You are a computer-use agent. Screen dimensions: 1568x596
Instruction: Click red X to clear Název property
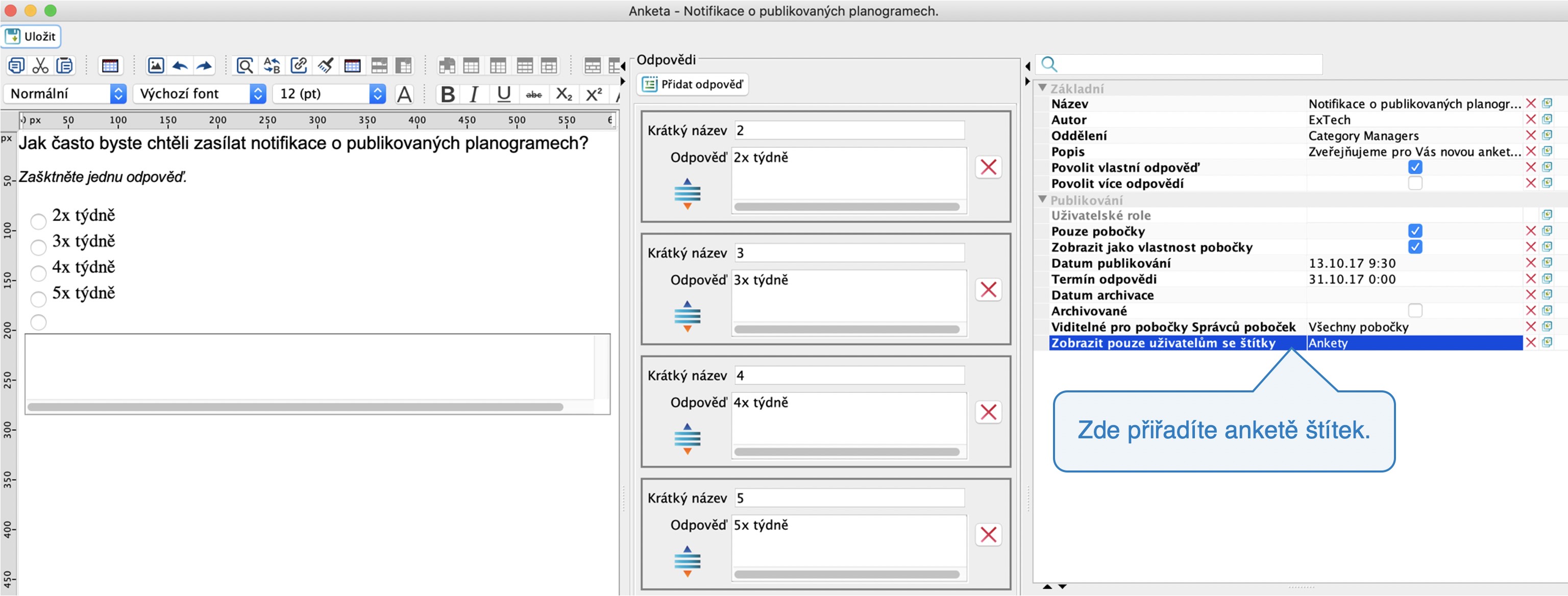coord(1531,104)
